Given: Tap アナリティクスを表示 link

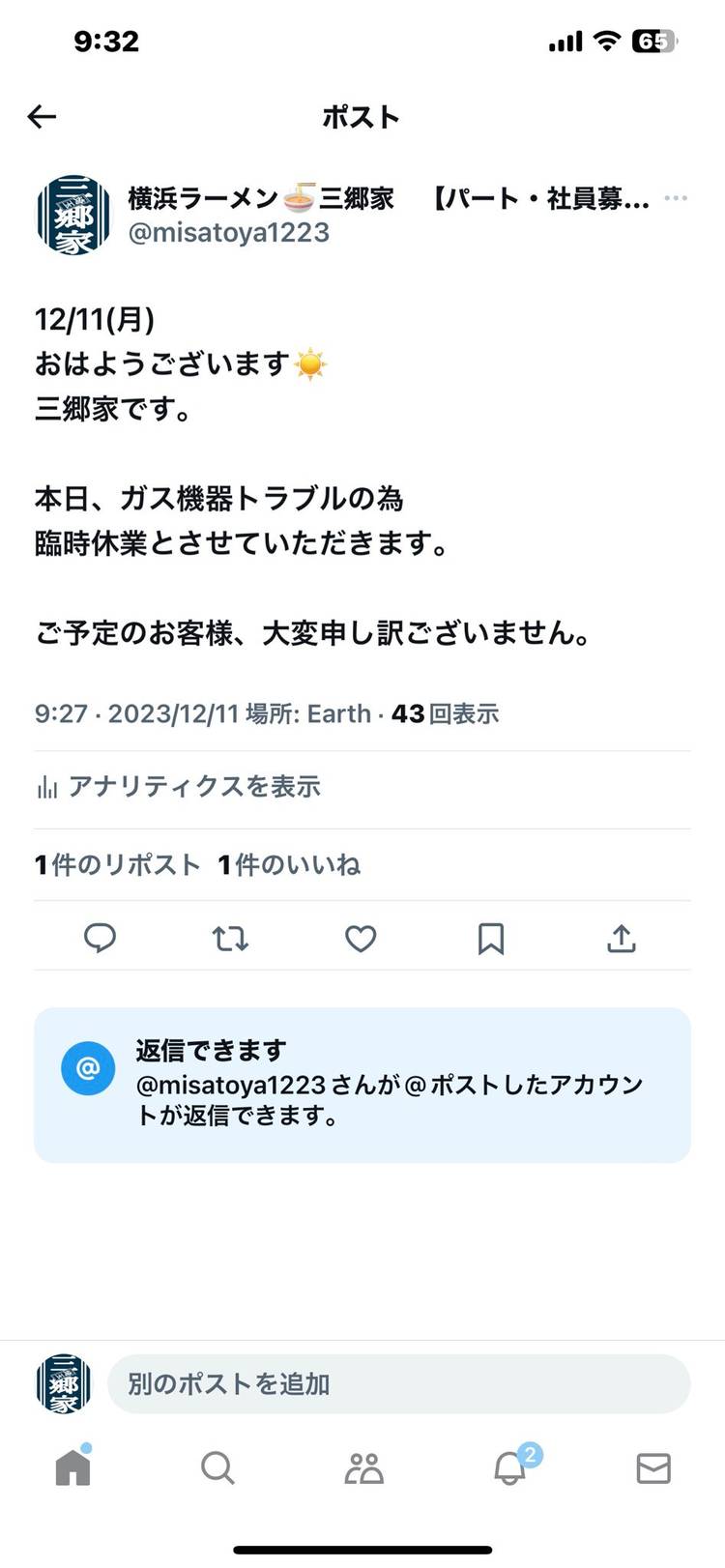Looking at the screenshot, I should (x=193, y=787).
